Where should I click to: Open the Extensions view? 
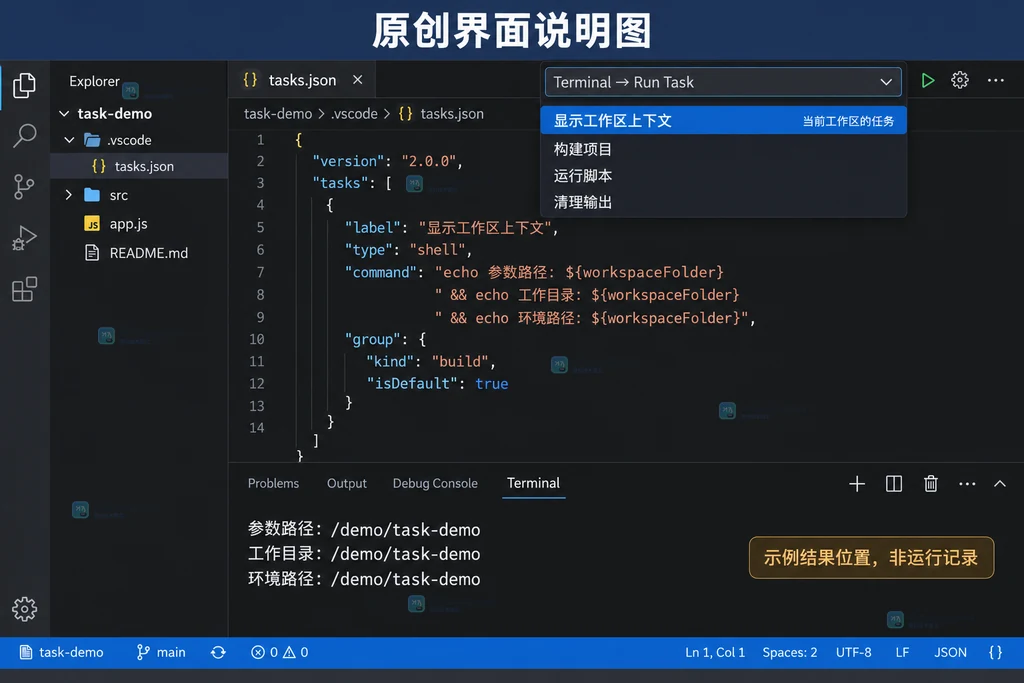click(x=24, y=289)
